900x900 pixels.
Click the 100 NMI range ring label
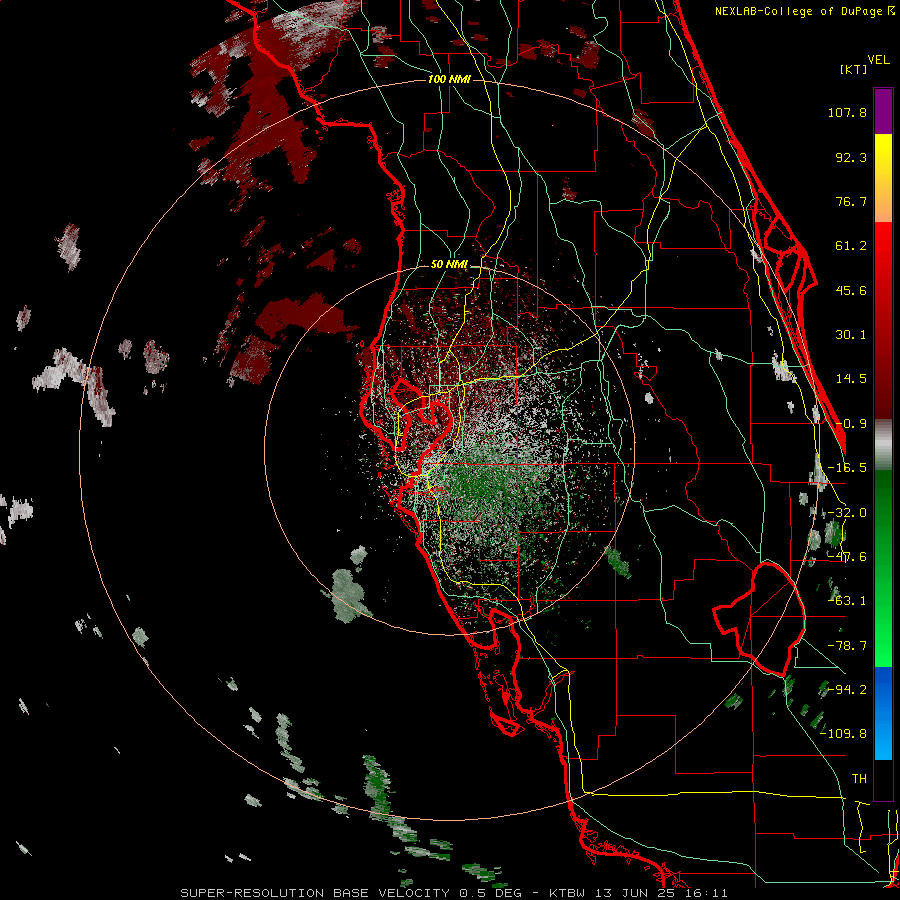(449, 79)
